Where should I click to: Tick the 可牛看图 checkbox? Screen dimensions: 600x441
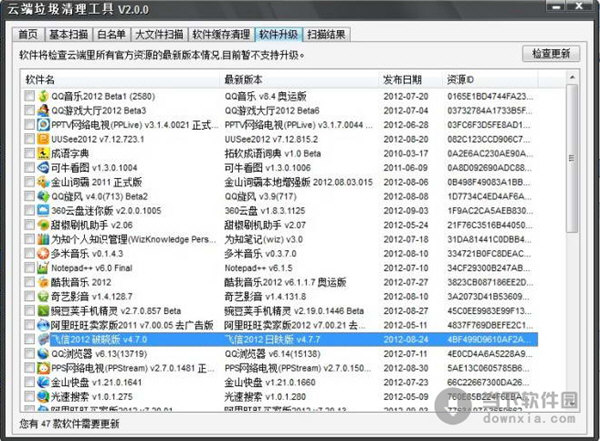coord(29,168)
